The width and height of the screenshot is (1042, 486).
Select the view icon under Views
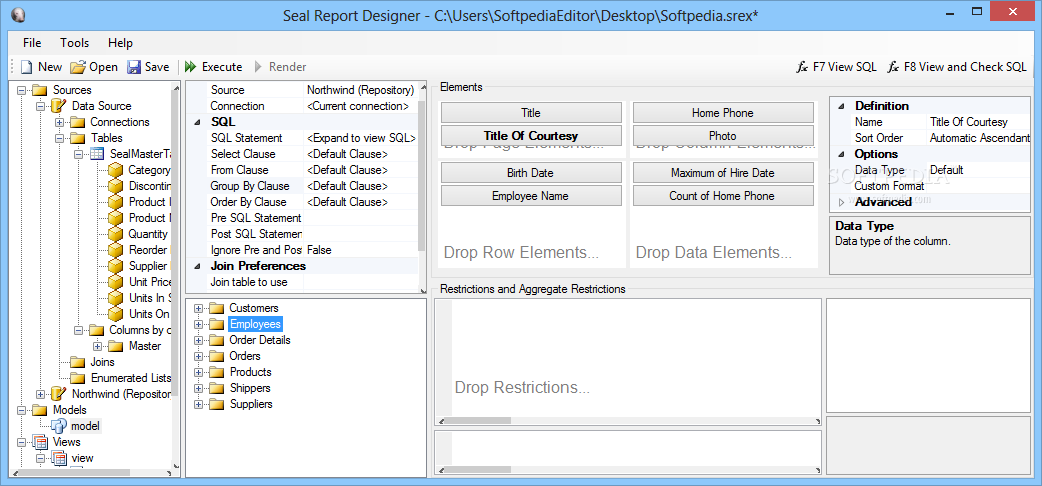[59, 457]
